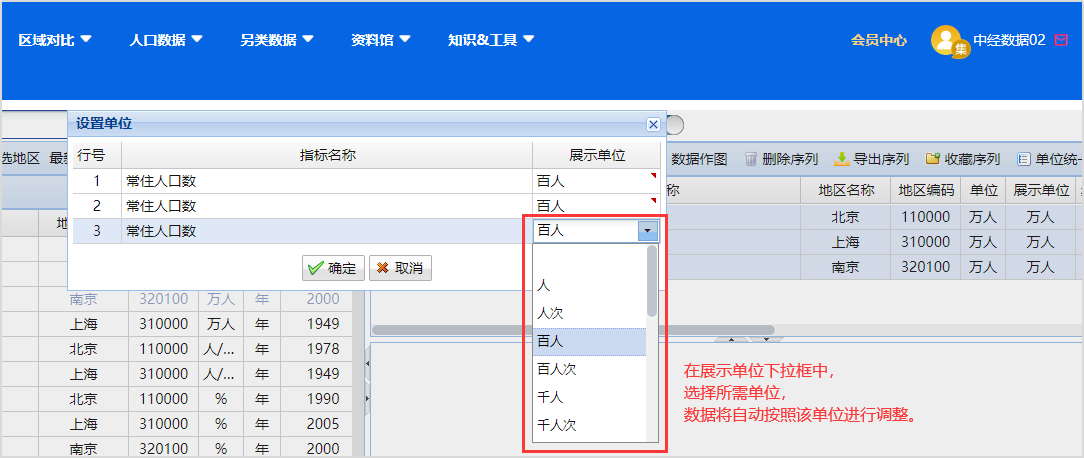Click the 导出序列 download icon
The height and width of the screenshot is (458, 1084).
[842, 159]
